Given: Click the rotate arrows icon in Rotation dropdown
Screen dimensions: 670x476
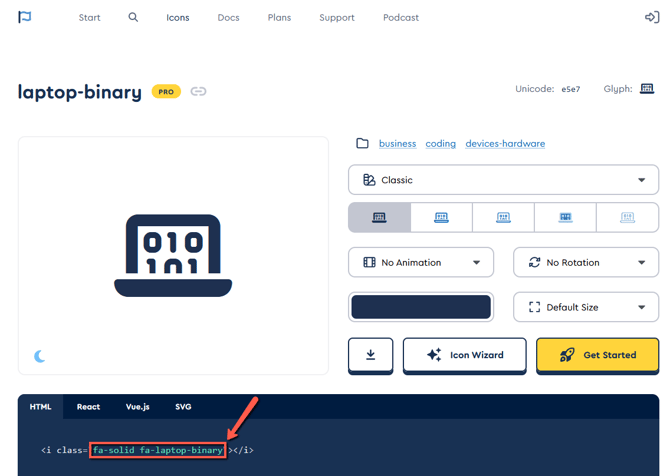Looking at the screenshot, I should coord(534,262).
